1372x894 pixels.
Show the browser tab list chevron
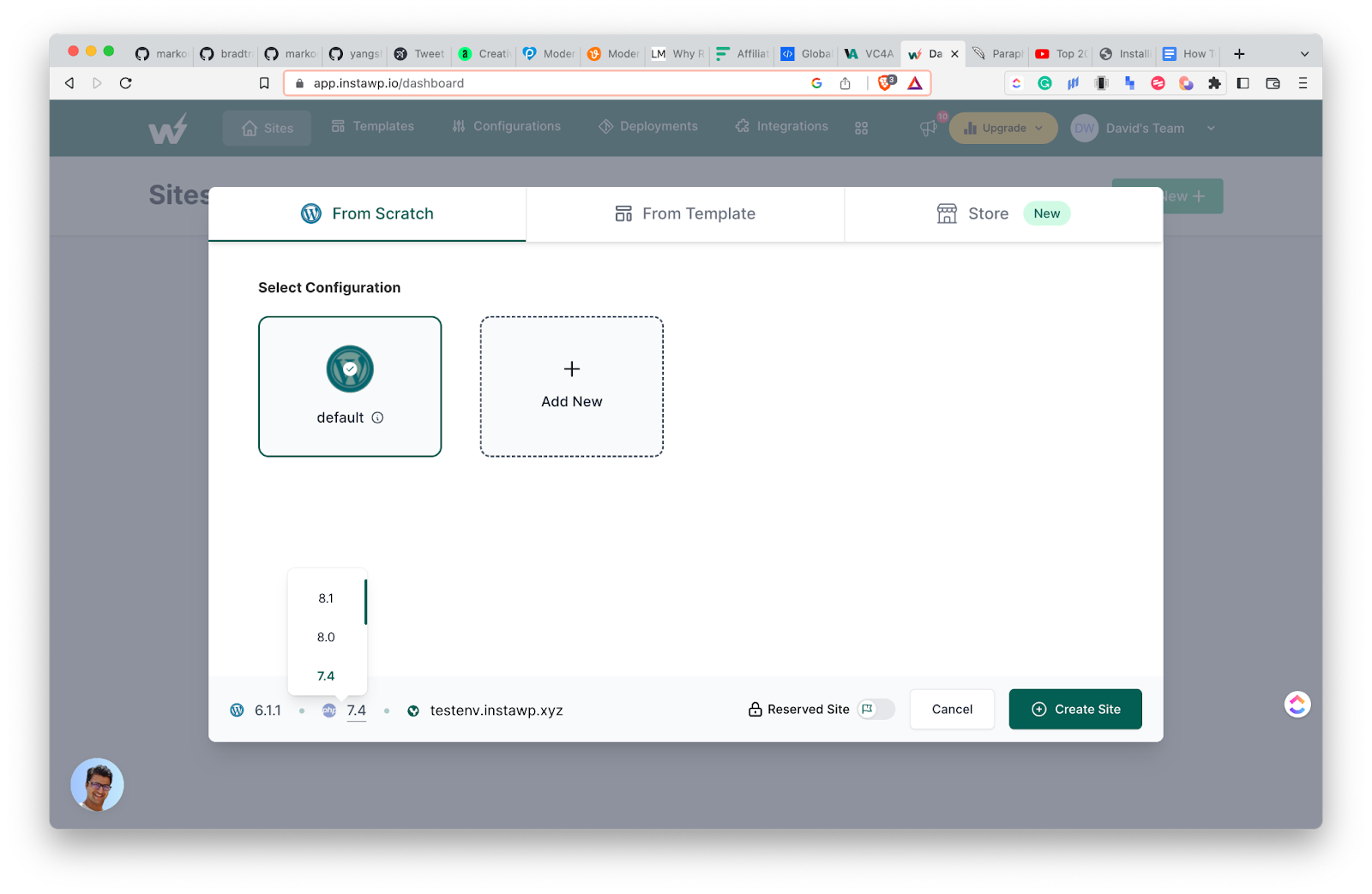pos(1304,54)
